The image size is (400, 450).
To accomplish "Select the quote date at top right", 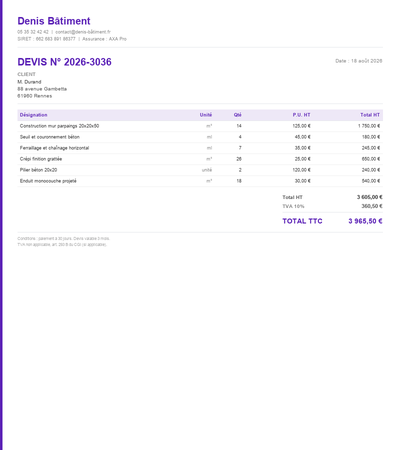I will point(359,61).
